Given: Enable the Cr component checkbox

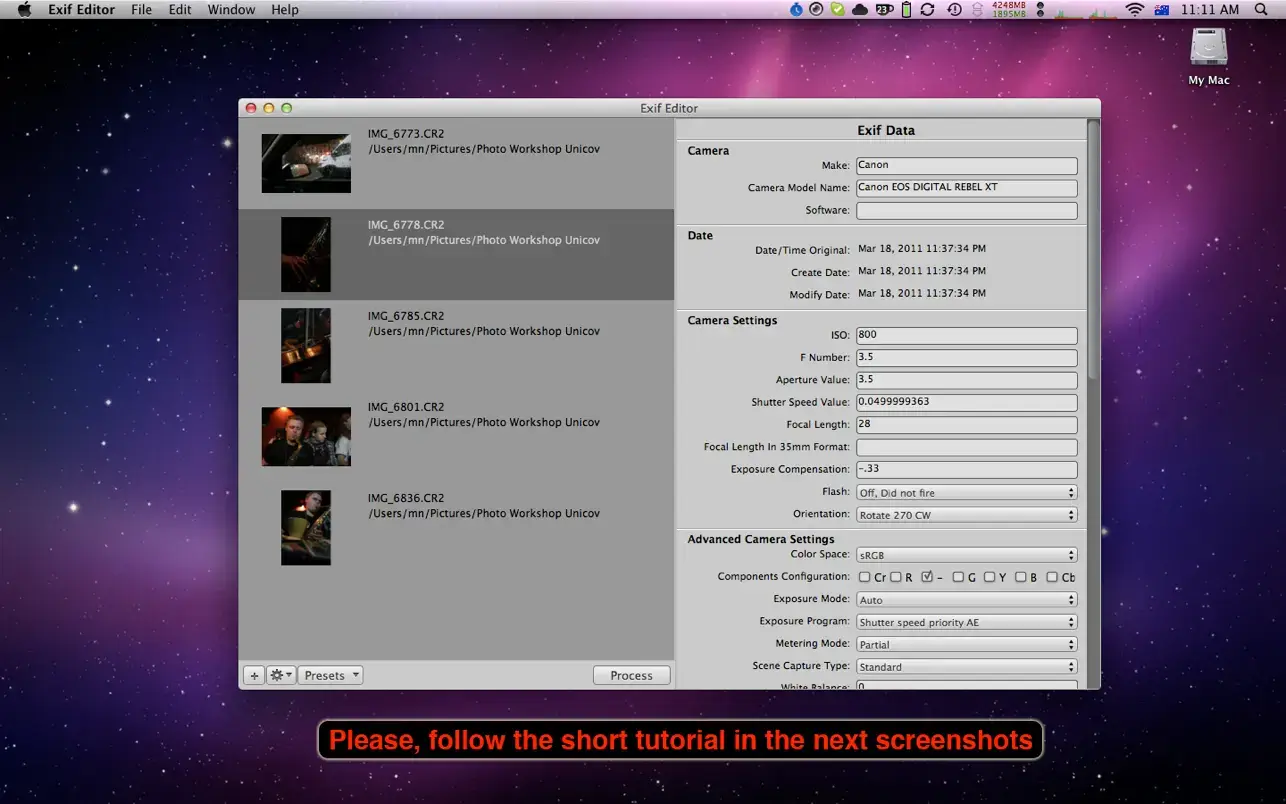Looking at the screenshot, I should (865, 577).
